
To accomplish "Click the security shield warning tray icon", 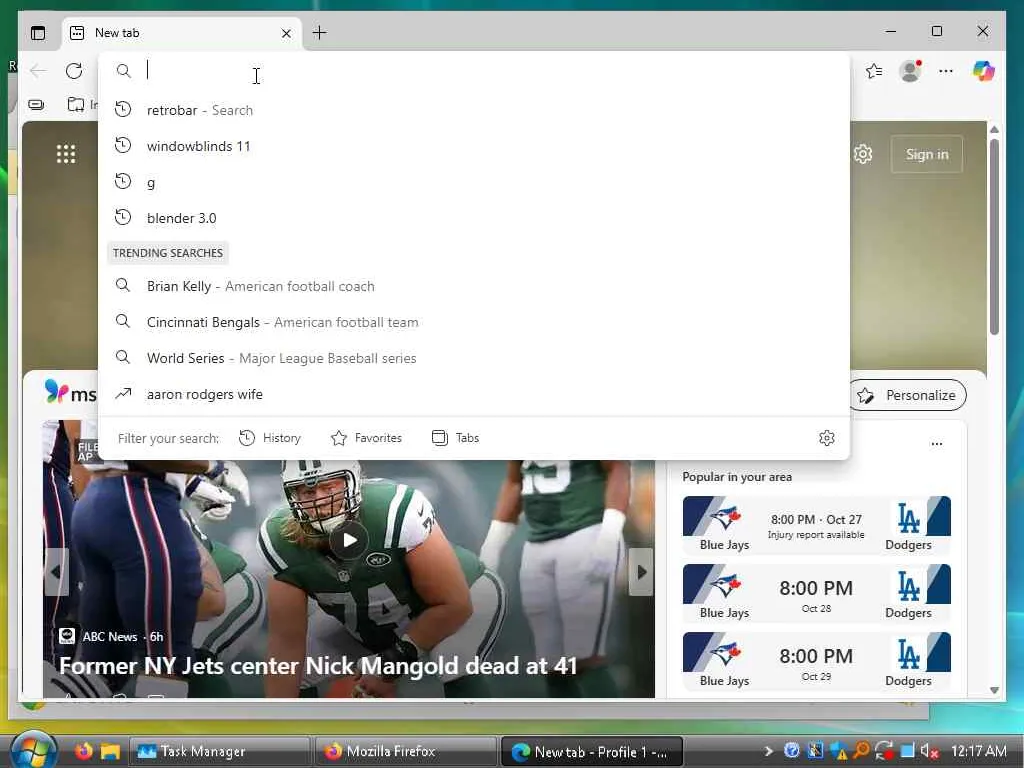I will (839, 751).
